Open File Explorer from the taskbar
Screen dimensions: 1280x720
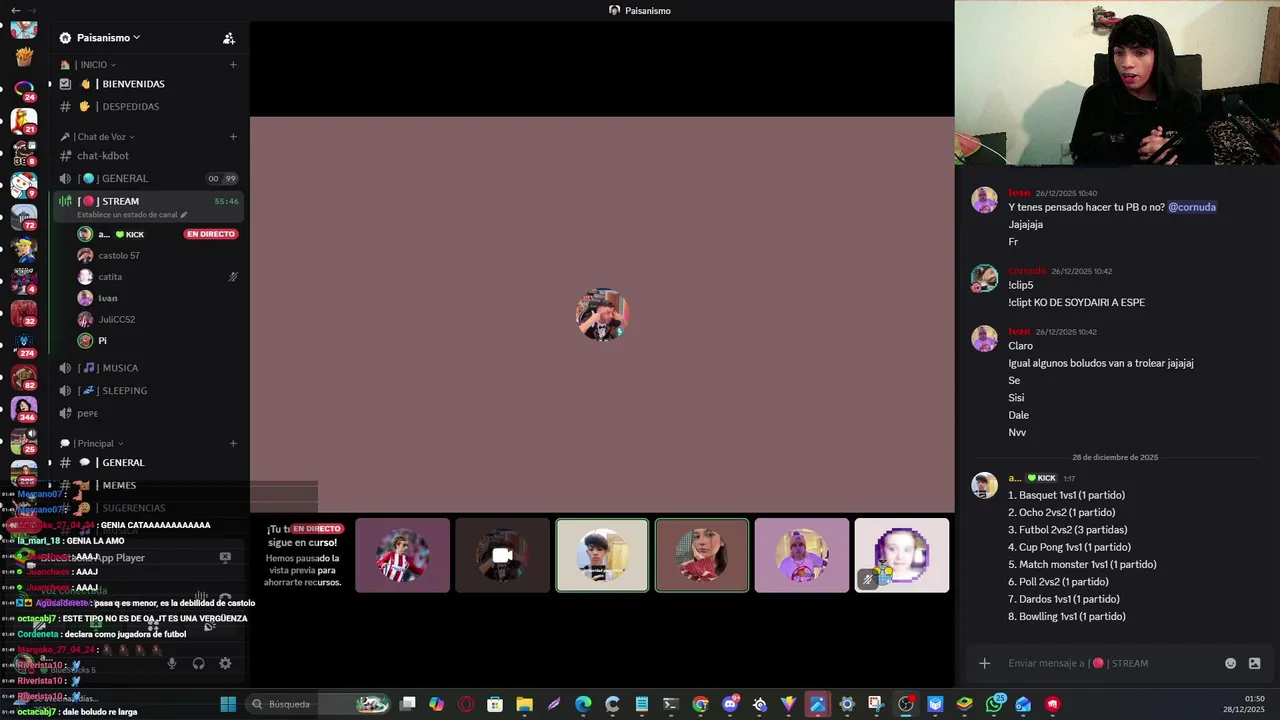coord(524,704)
